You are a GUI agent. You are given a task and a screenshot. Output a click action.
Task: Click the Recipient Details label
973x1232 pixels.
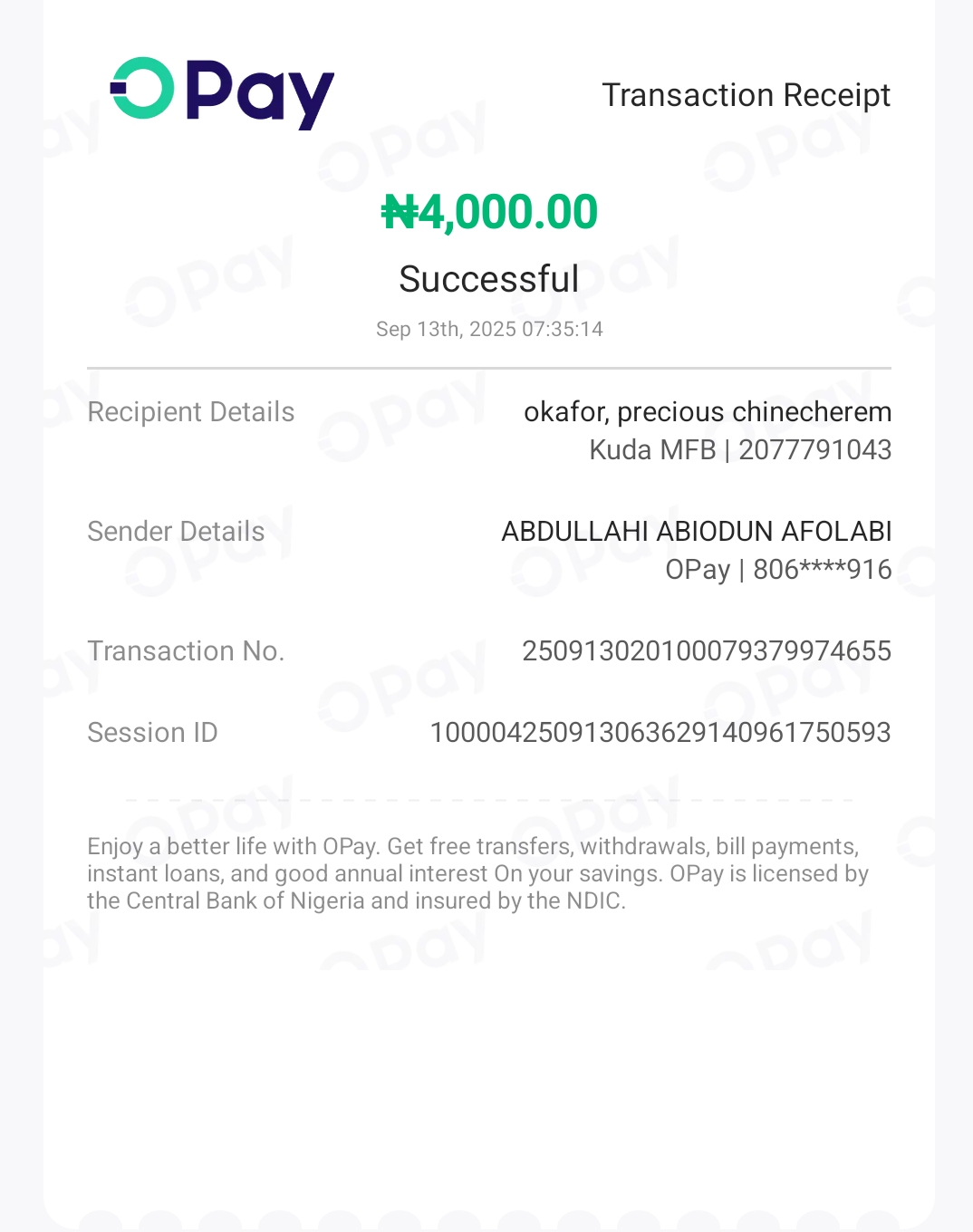pos(191,412)
